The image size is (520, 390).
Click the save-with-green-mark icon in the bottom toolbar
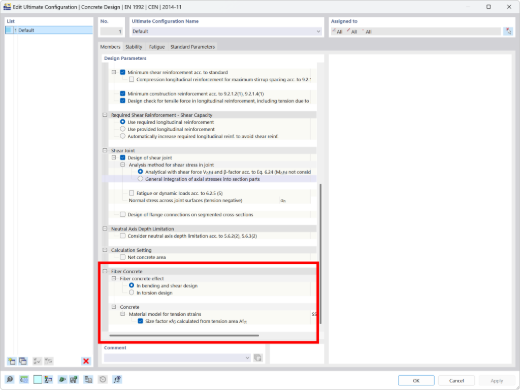74,379
